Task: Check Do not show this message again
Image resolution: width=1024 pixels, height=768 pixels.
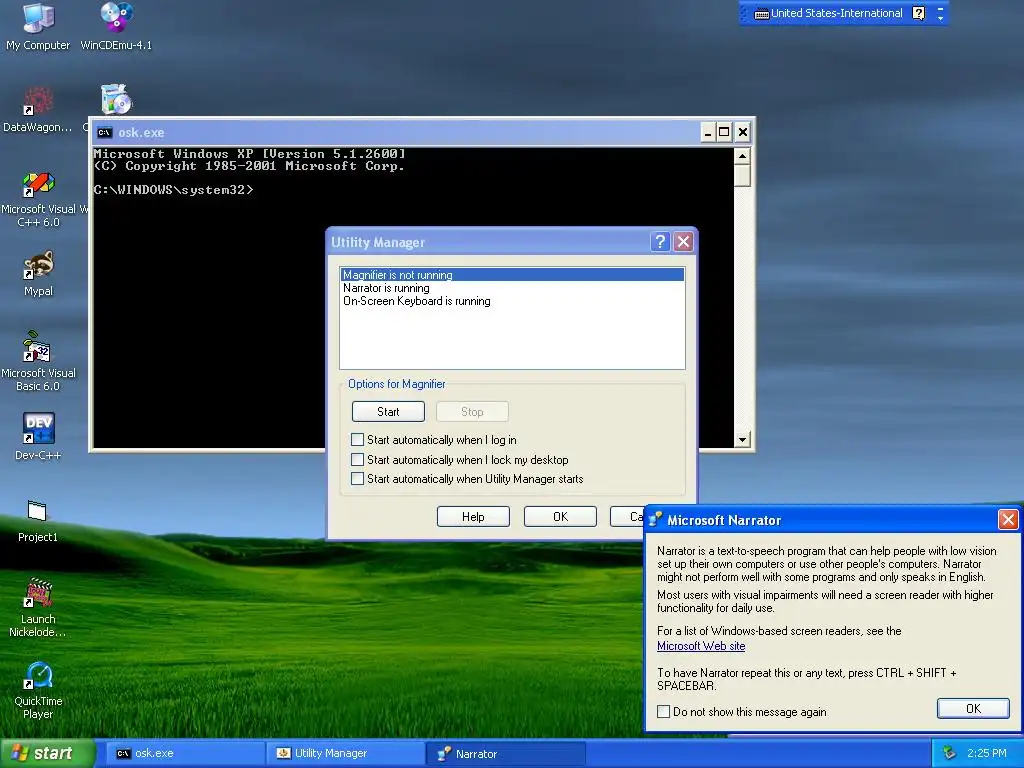Action: (664, 712)
